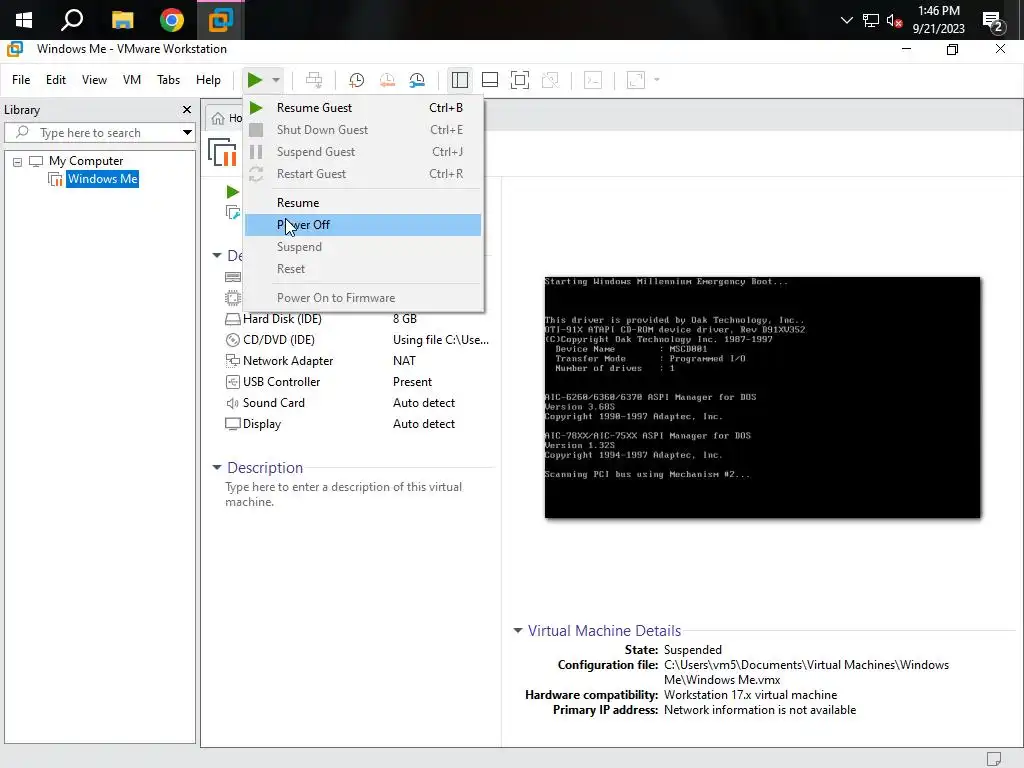Viewport: 1024px width, 768px height.
Task: Click Send Ctrl+Alt+Del toolbar icon
Action: [314, 80]
